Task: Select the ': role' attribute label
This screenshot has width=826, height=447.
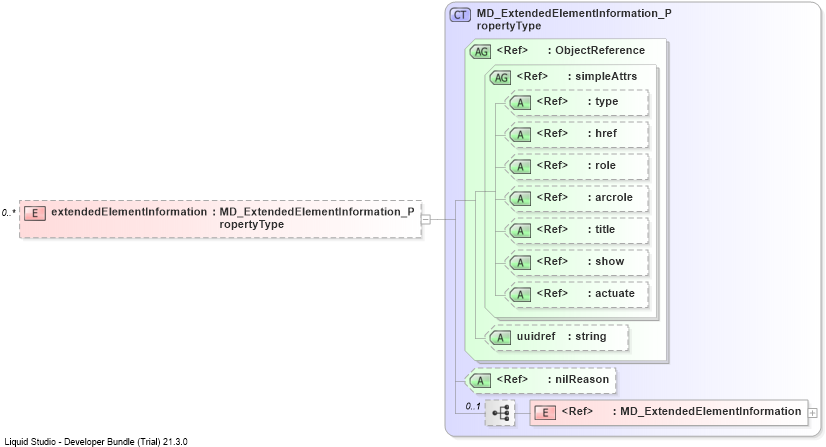Action: point(602,165)
